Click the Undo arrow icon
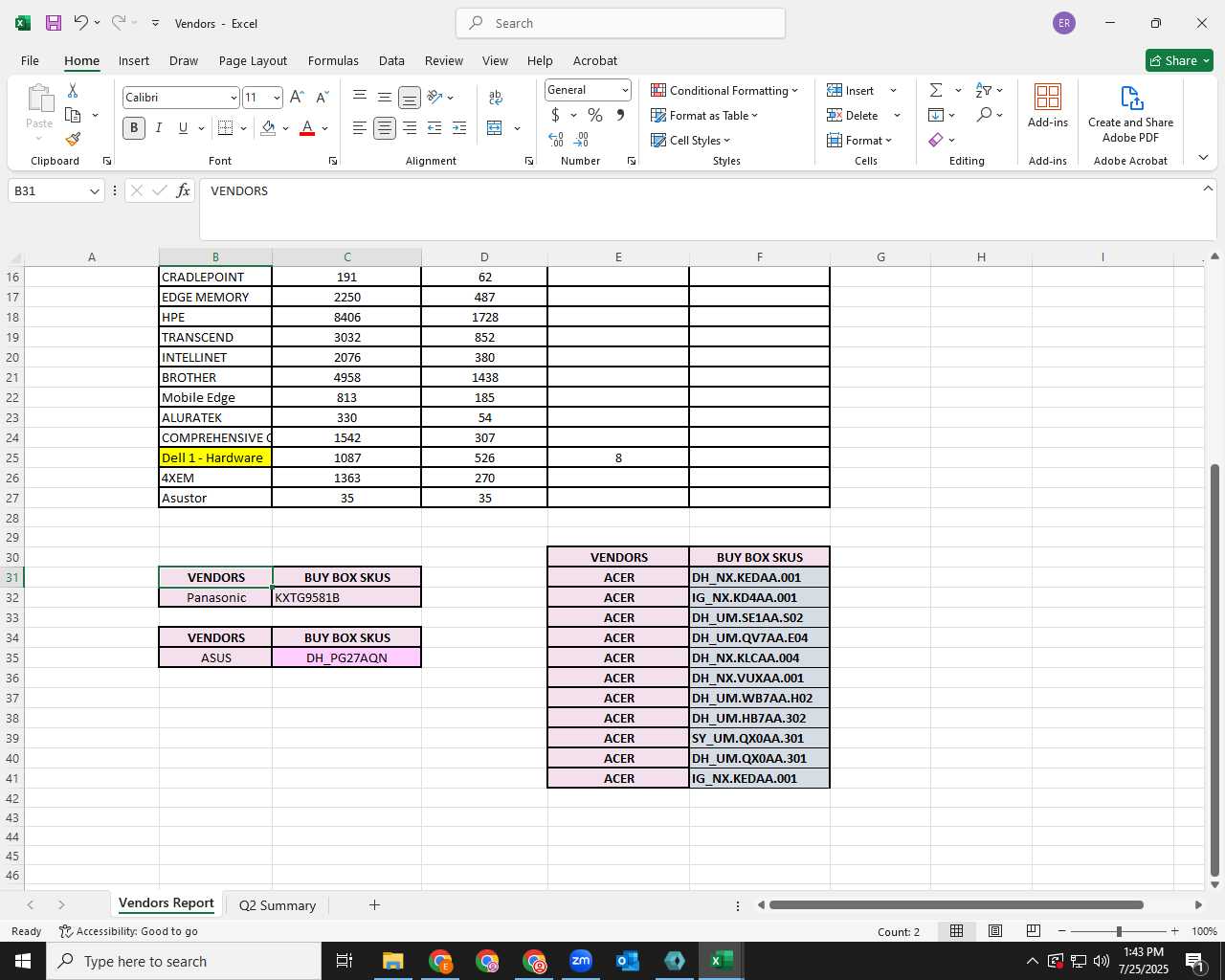This screenshot has width=1225, height=980. click(80, 22)
